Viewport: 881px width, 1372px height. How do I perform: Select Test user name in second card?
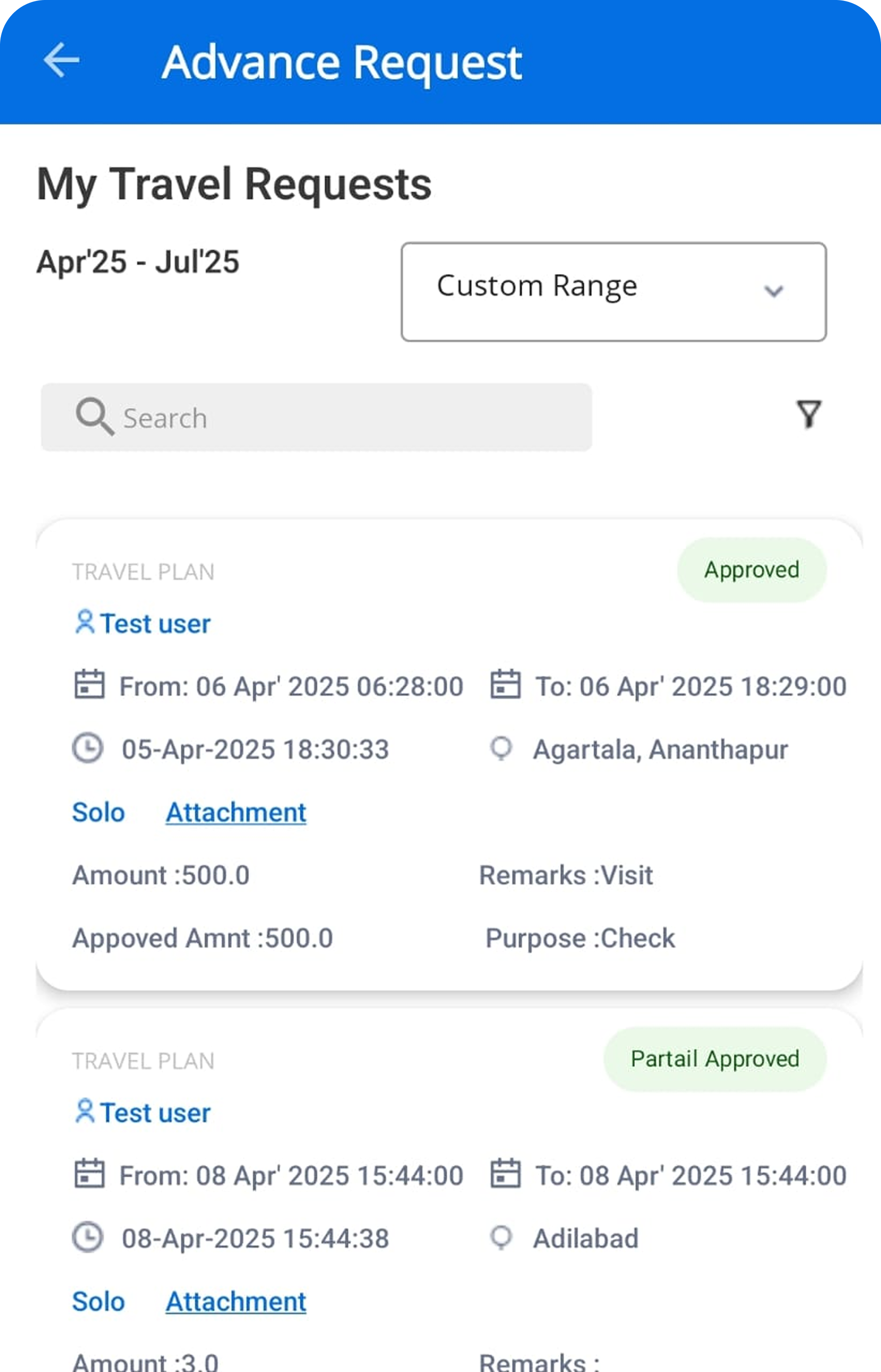click(155, 1113)
